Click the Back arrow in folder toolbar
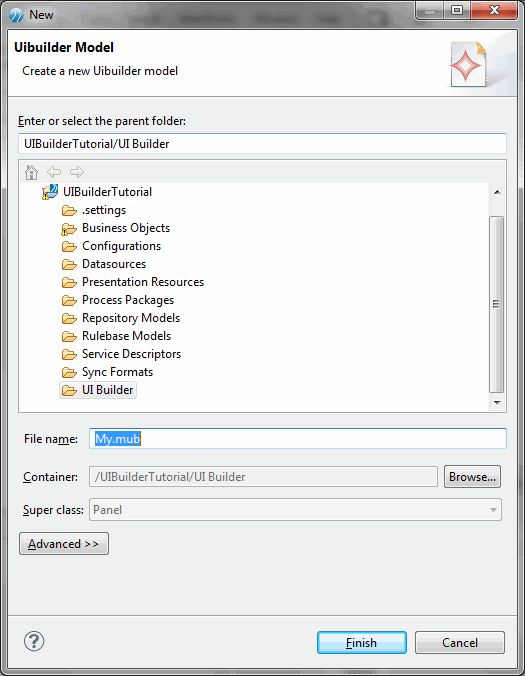The image size is (525, 676). (54, 172)
